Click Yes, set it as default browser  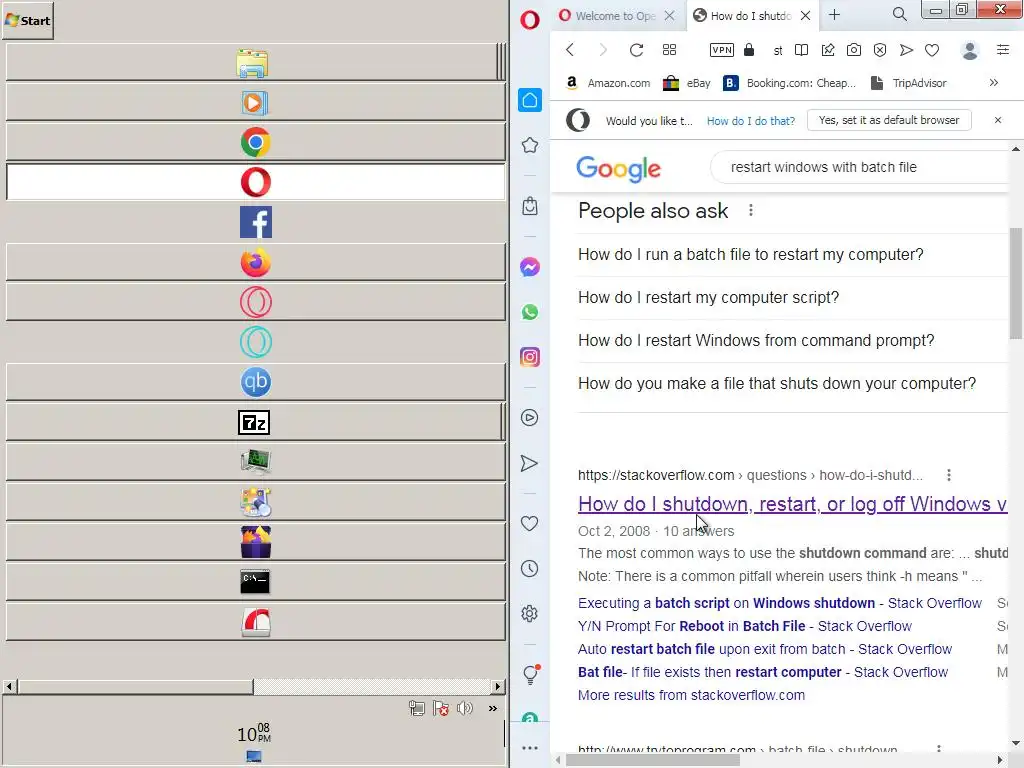coord(889,120)
